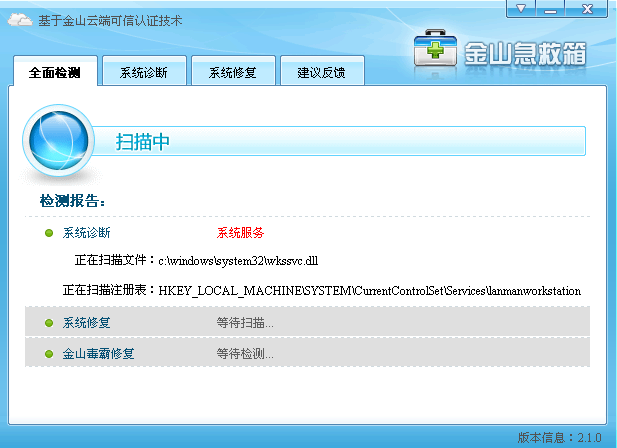
Task: Minimize the 金山急救箱 window
Action: [550, 9]
